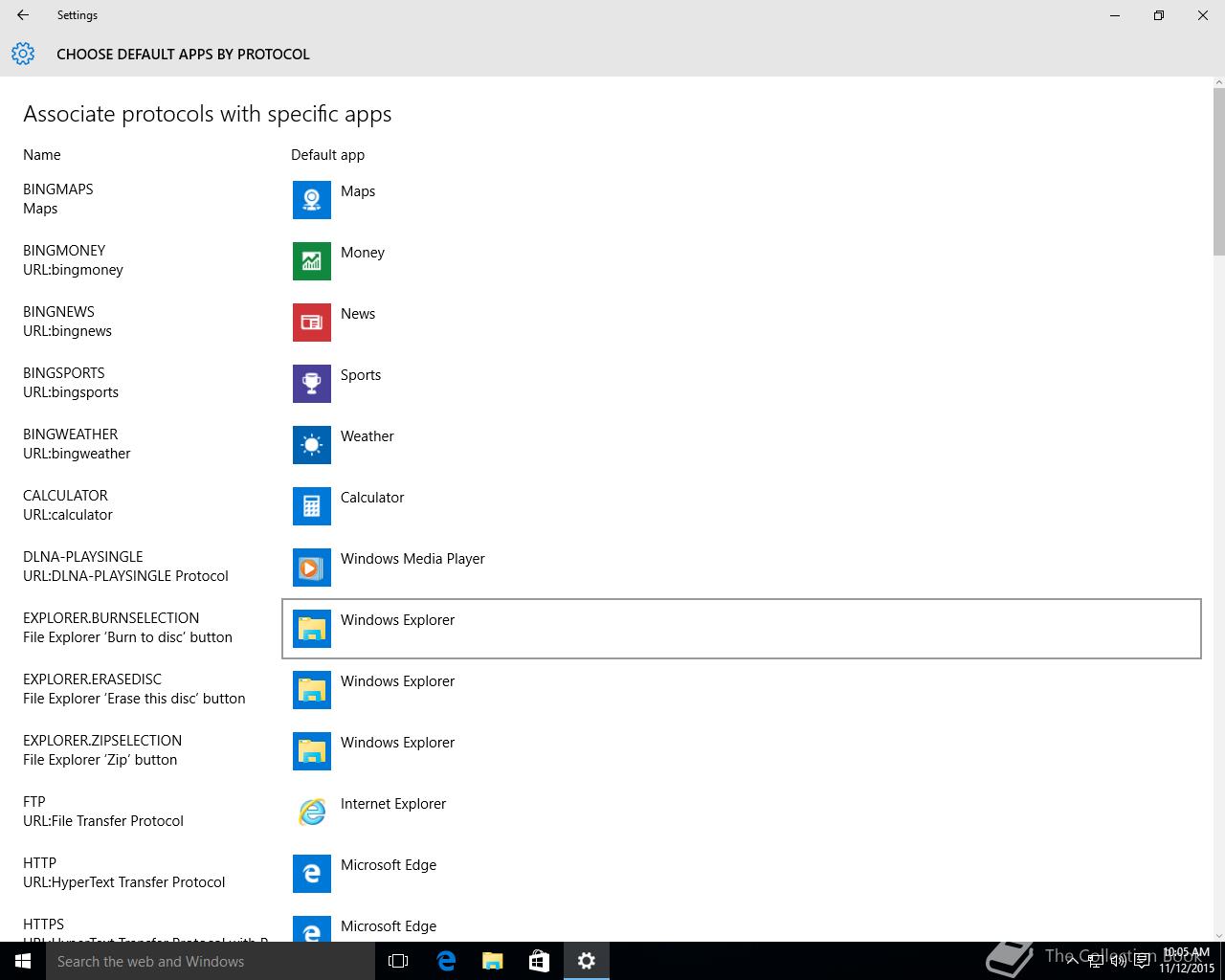Click the Microsoft Edge icon for HTTP
The width and height of the screenshot is (1225, 980).
pos(312,874)
